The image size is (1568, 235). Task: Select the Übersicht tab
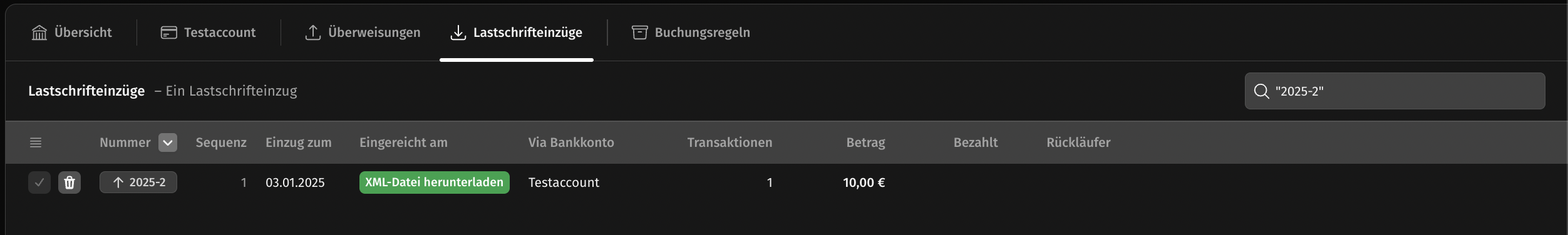[x=71, y=32]
